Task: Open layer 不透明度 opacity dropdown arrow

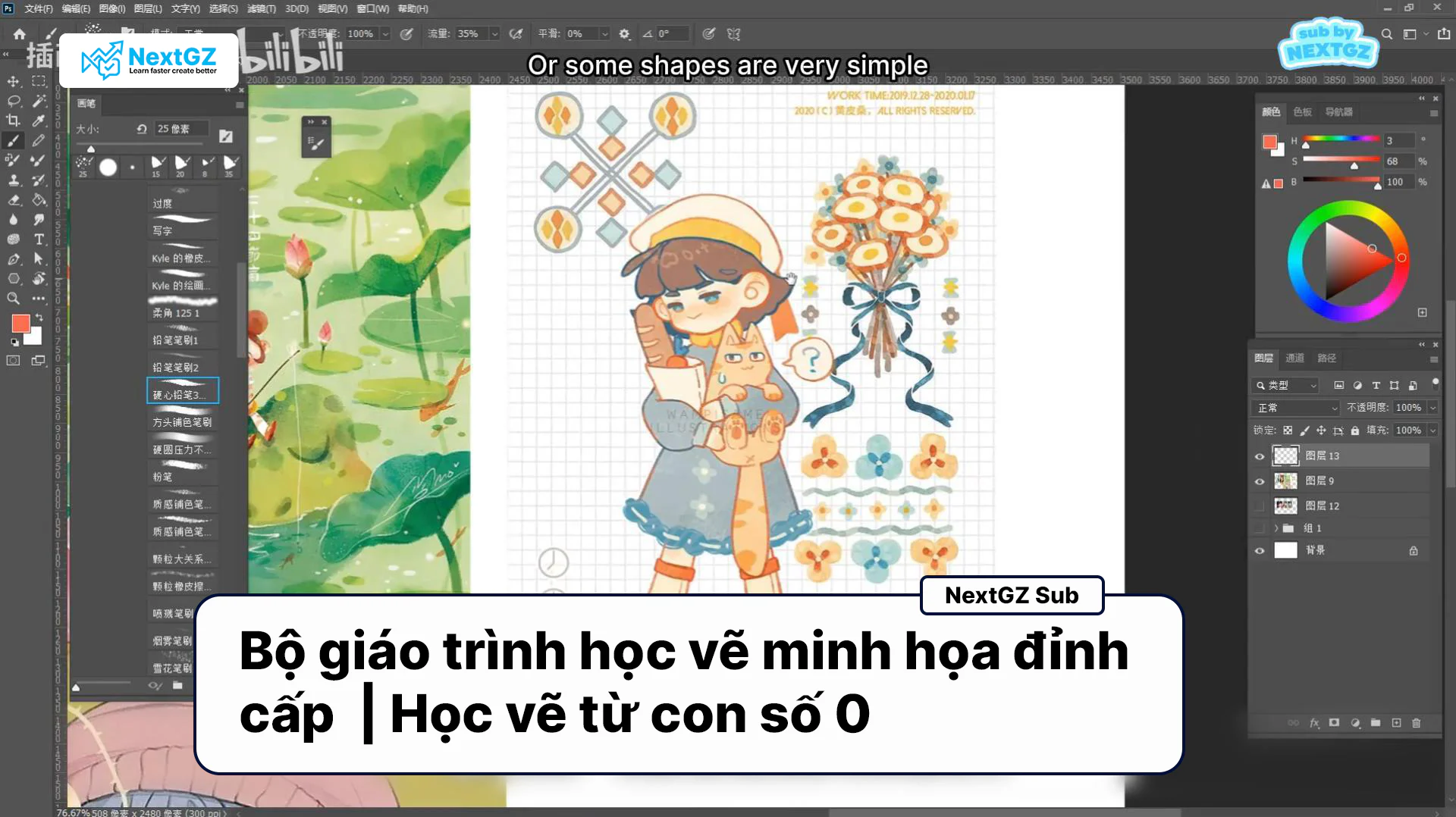Action: [1432, 408]
